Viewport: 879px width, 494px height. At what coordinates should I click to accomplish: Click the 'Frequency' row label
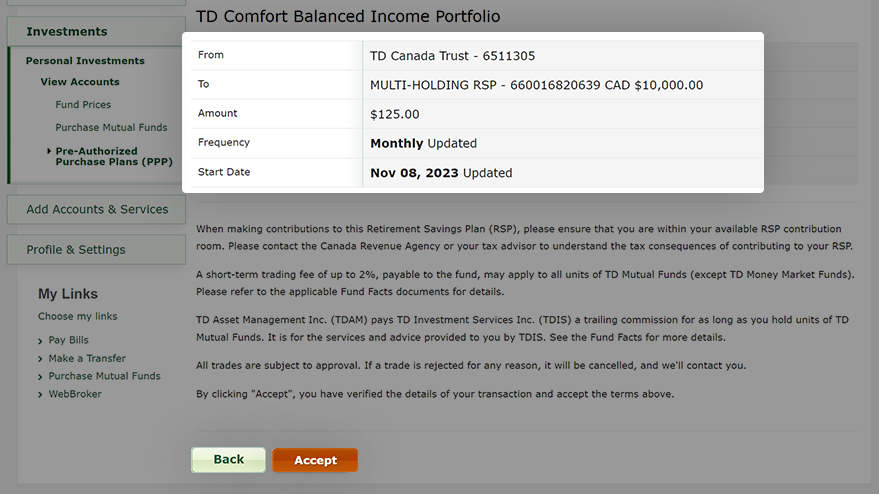click(224, 142)
